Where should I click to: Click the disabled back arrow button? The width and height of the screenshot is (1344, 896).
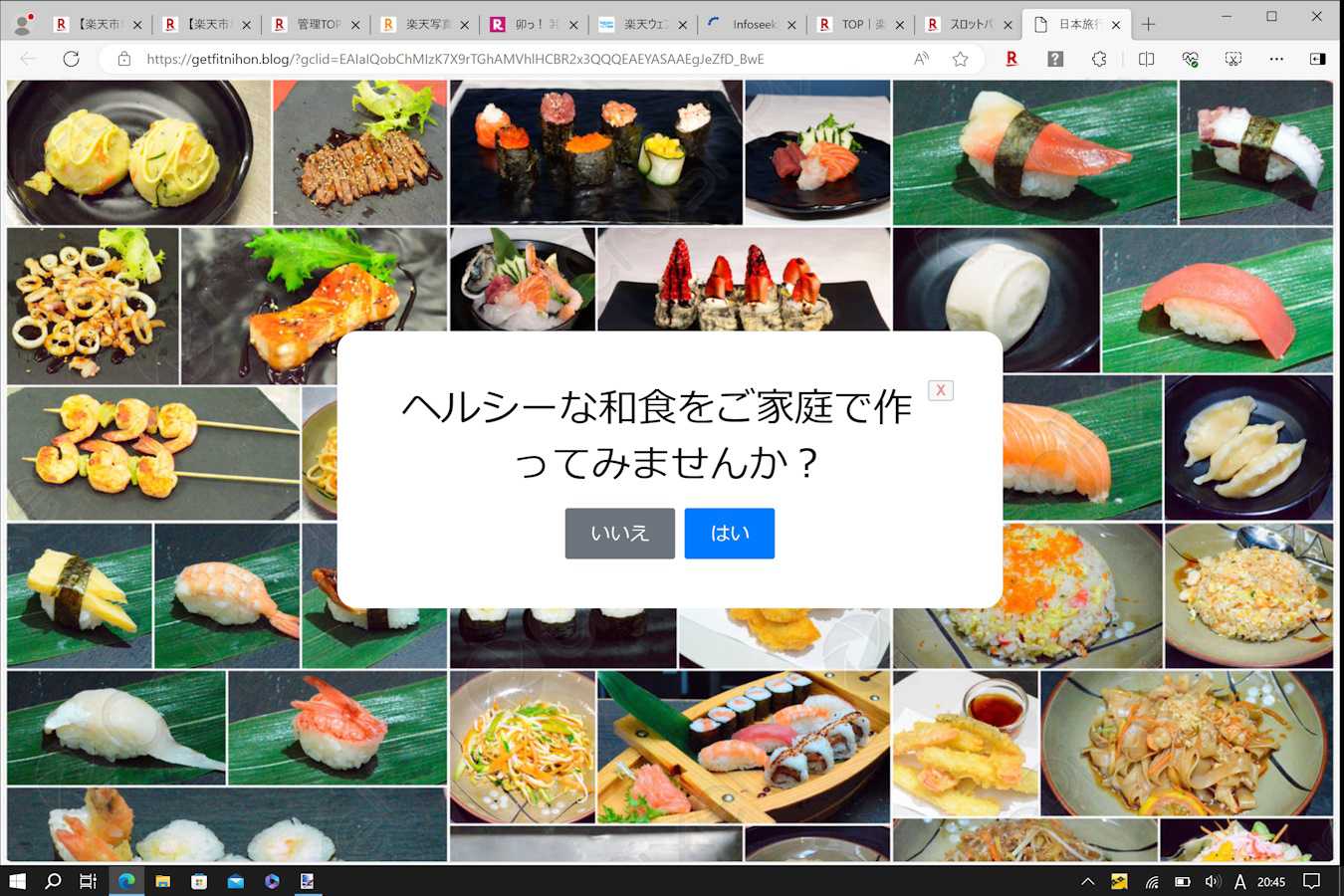28,59
